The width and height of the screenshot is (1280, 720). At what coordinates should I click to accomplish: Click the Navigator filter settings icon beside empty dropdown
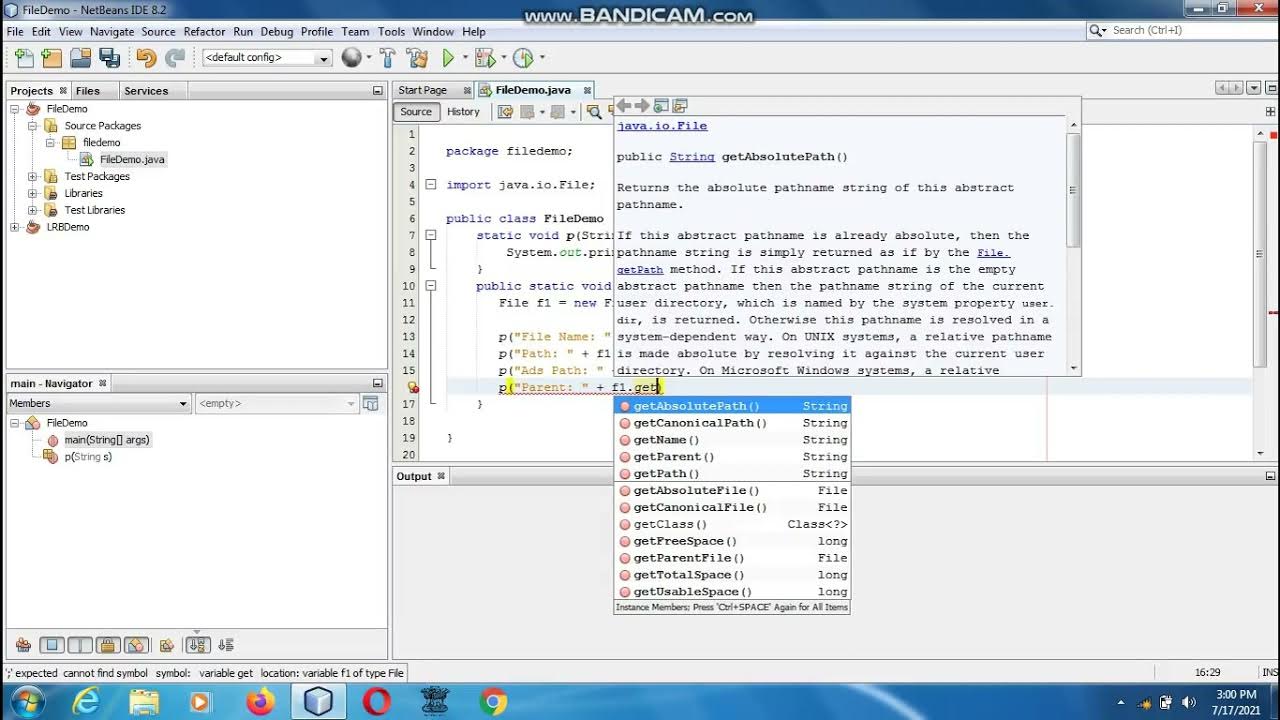click(x=371, y=404)
